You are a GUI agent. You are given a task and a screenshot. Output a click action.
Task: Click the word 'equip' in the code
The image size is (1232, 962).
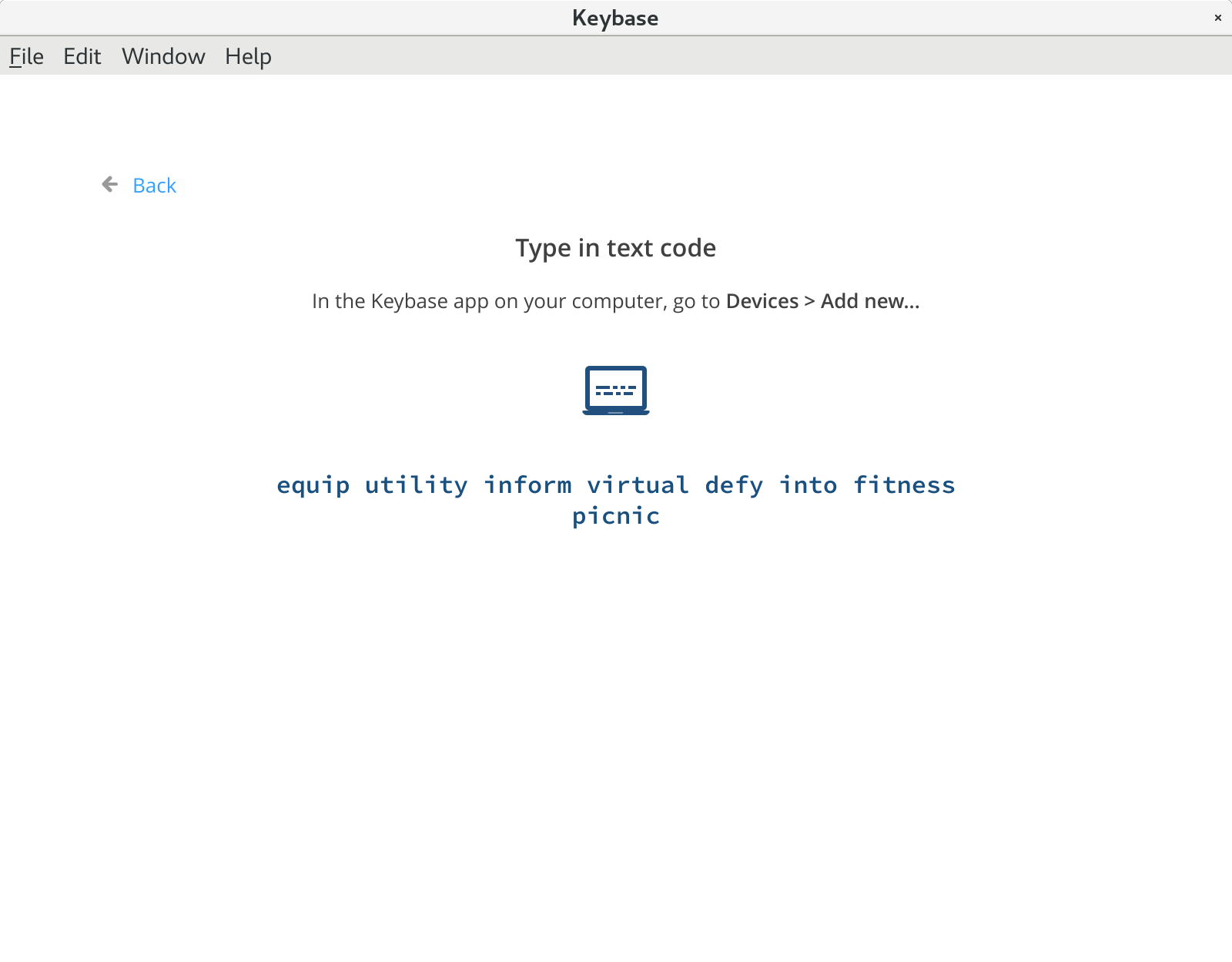click(313, 485)
